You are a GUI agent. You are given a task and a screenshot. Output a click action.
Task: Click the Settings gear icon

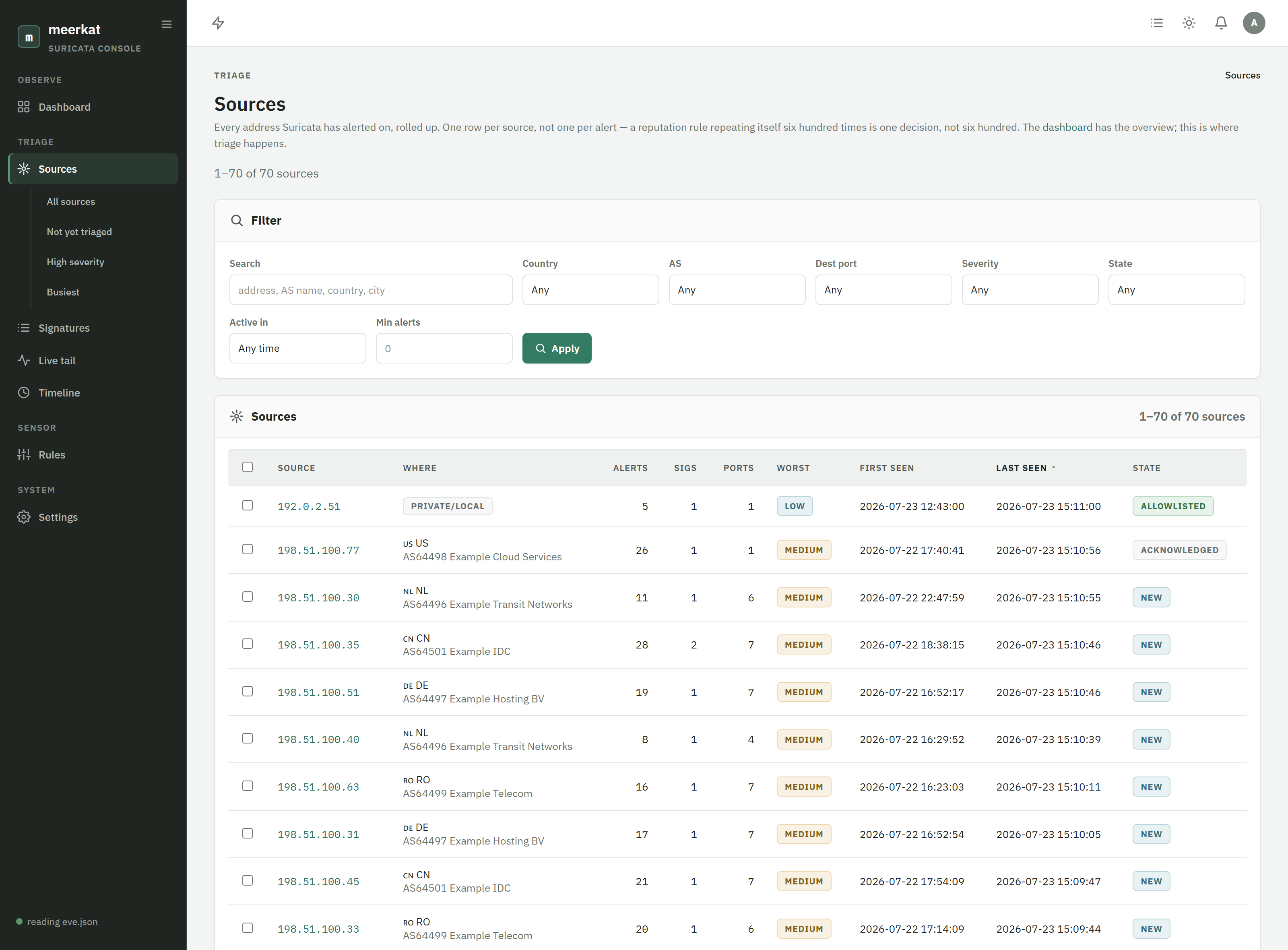click(x=24, y=517)
